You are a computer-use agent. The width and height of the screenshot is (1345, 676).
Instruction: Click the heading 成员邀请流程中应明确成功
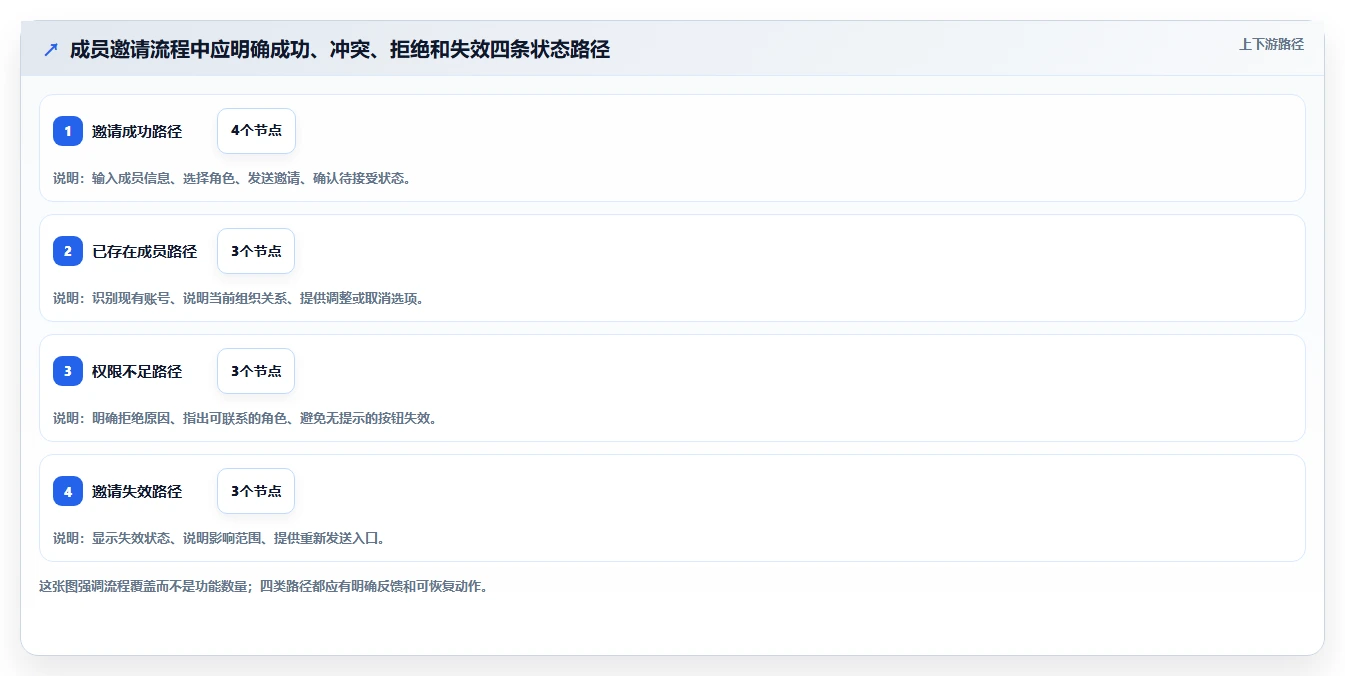coord(340,49)
